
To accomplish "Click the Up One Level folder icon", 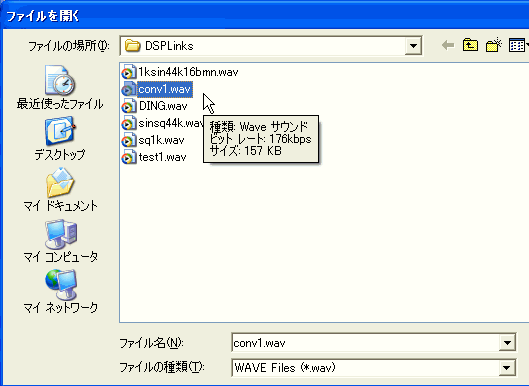I will click(470, 45).
